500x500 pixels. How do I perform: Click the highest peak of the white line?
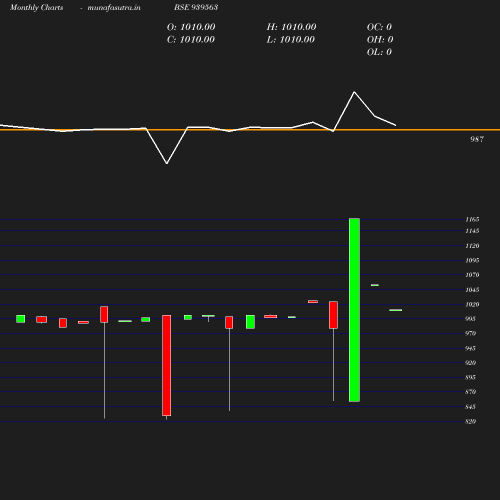(x=354, y=92)
